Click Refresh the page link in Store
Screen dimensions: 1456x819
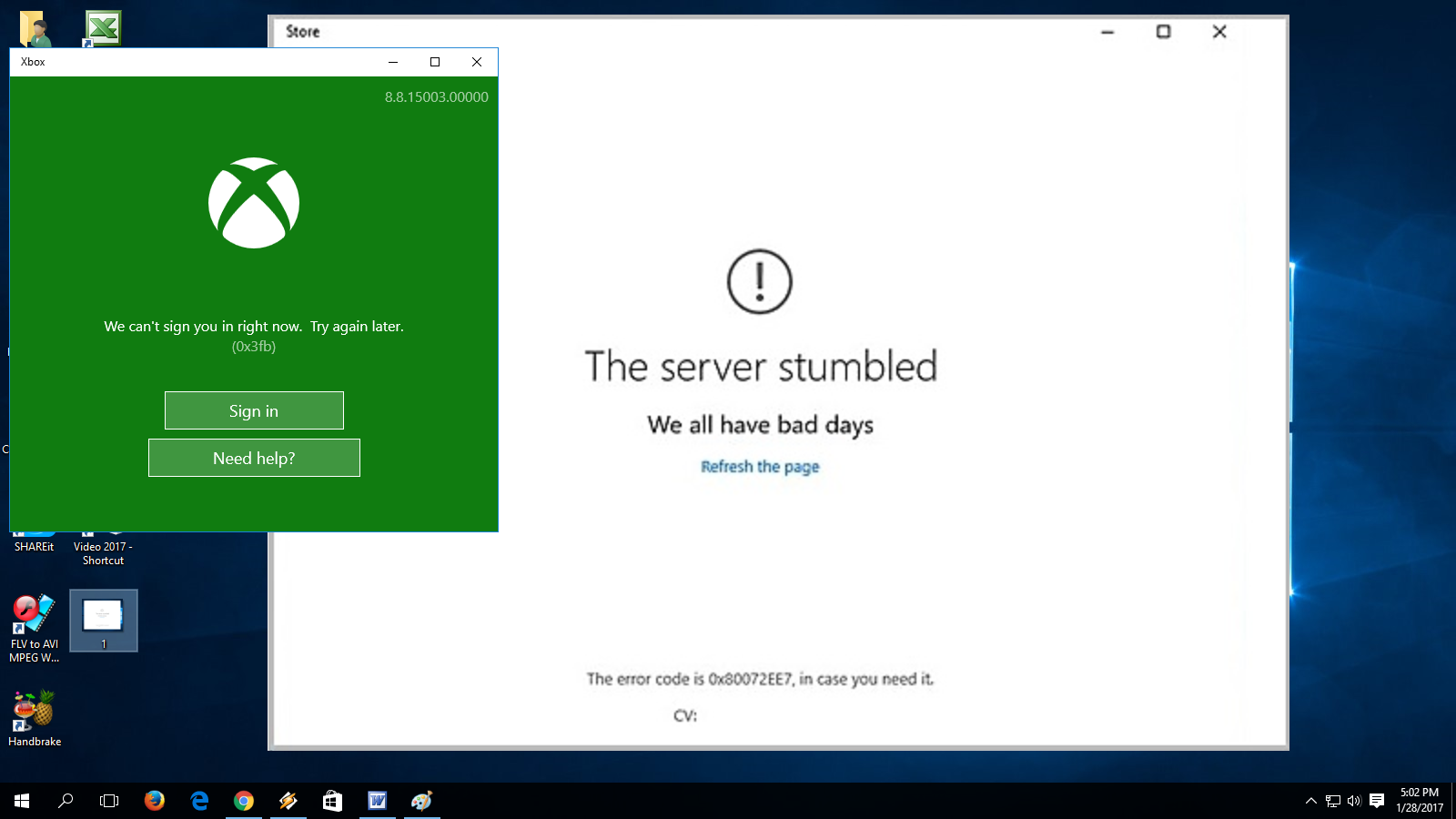[x=760, y=467]
